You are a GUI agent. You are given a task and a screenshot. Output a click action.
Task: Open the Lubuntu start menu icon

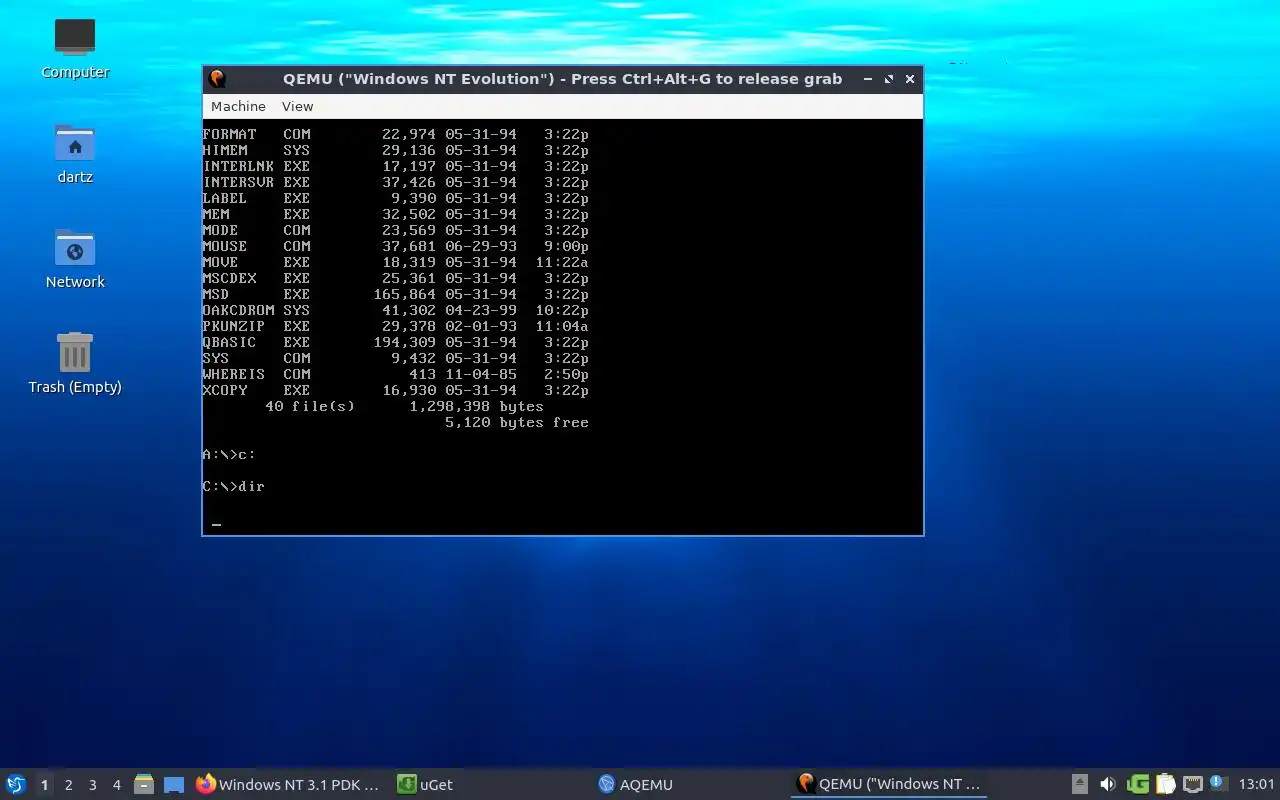click(16, 784)
